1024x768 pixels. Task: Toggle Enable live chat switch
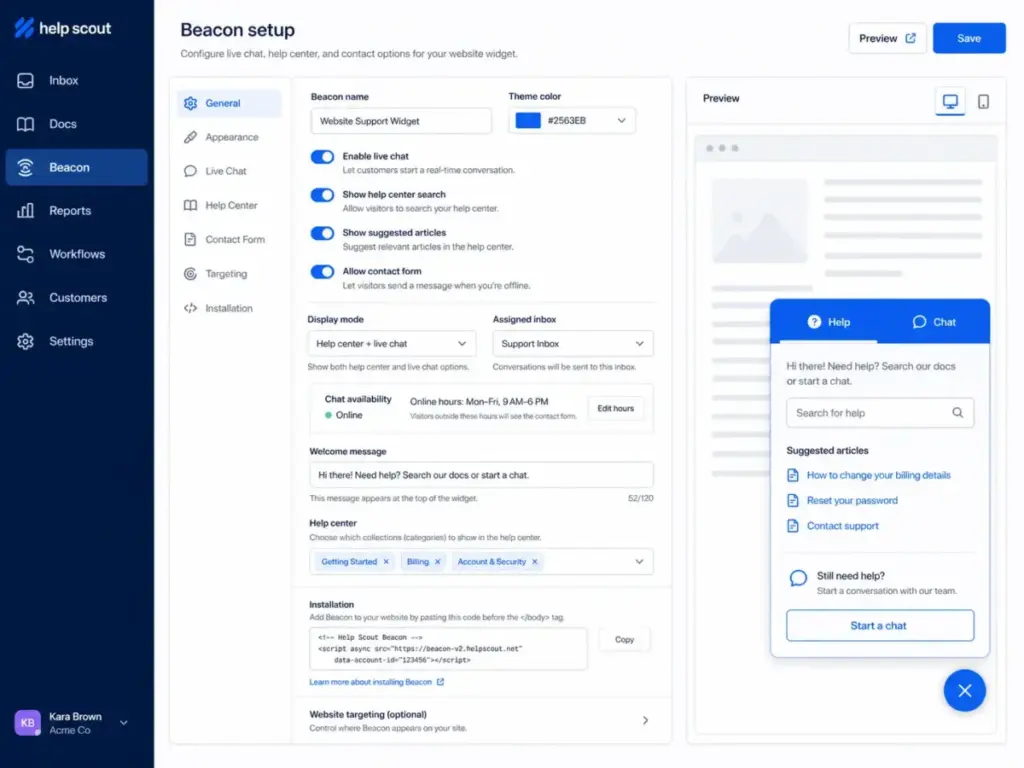click(x=322, y=157)
